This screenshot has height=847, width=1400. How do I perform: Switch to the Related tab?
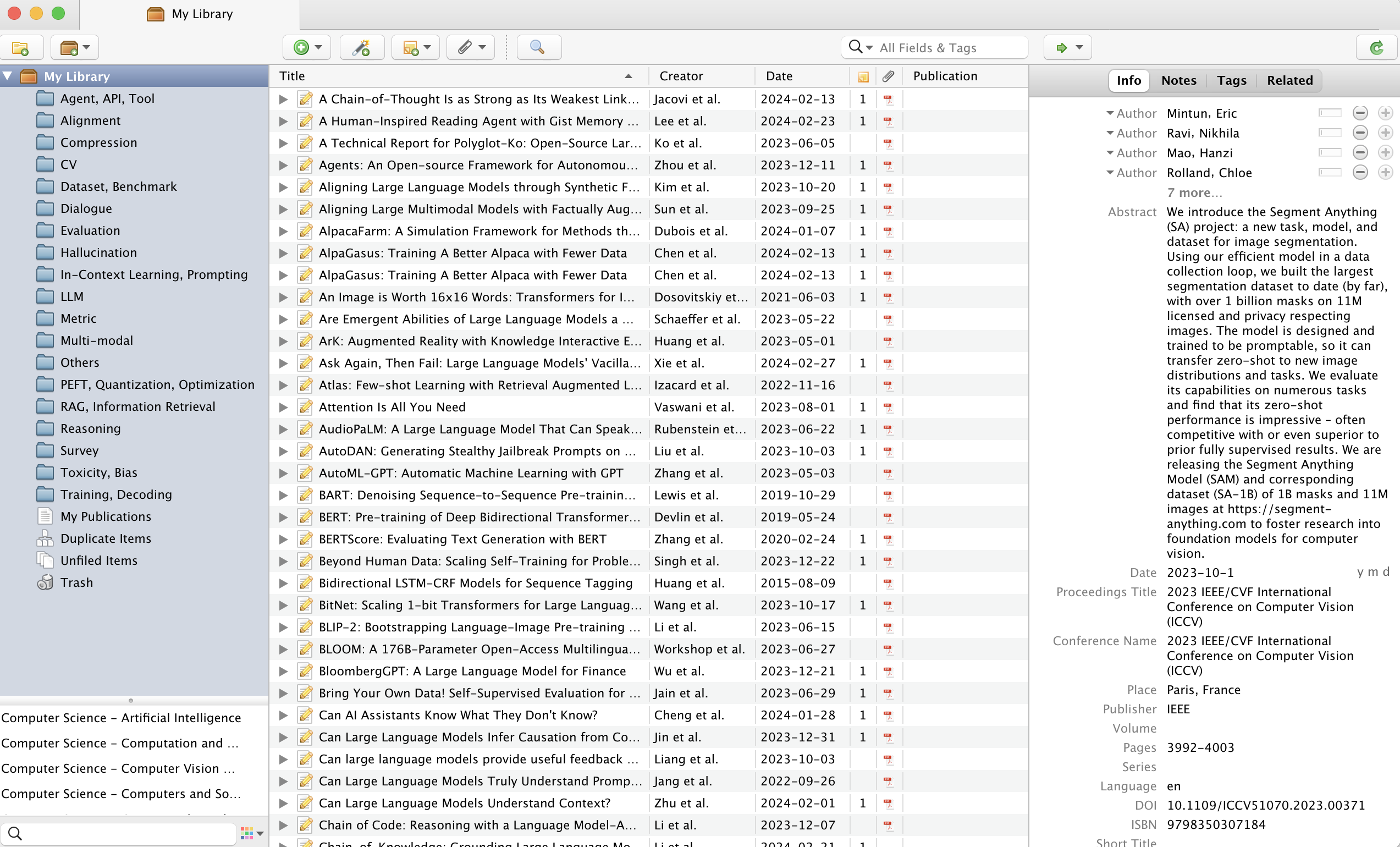tap(1289, 80)
